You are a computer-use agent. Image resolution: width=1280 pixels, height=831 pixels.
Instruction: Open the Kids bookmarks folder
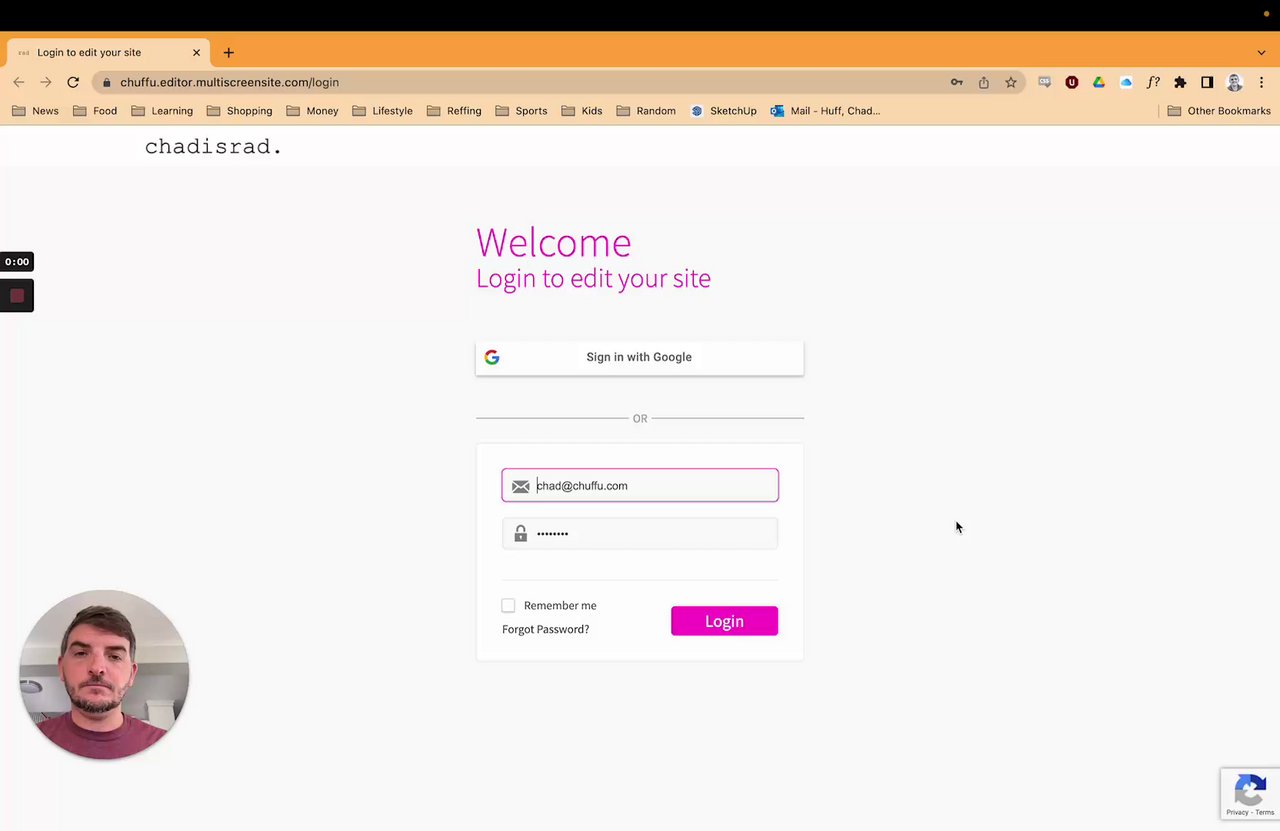pos(582,111)
